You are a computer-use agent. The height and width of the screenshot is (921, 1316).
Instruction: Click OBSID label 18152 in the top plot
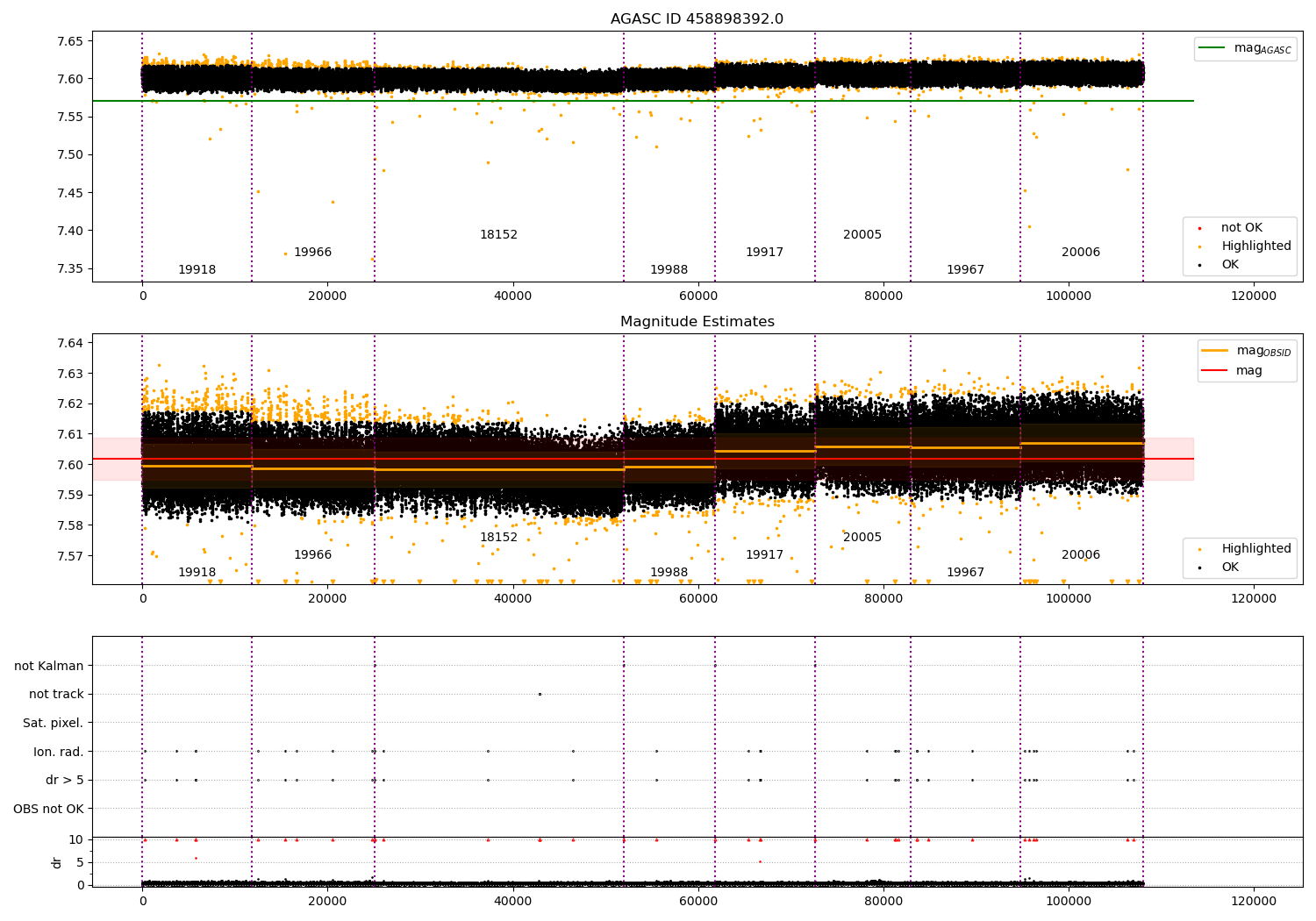point(498,235)
